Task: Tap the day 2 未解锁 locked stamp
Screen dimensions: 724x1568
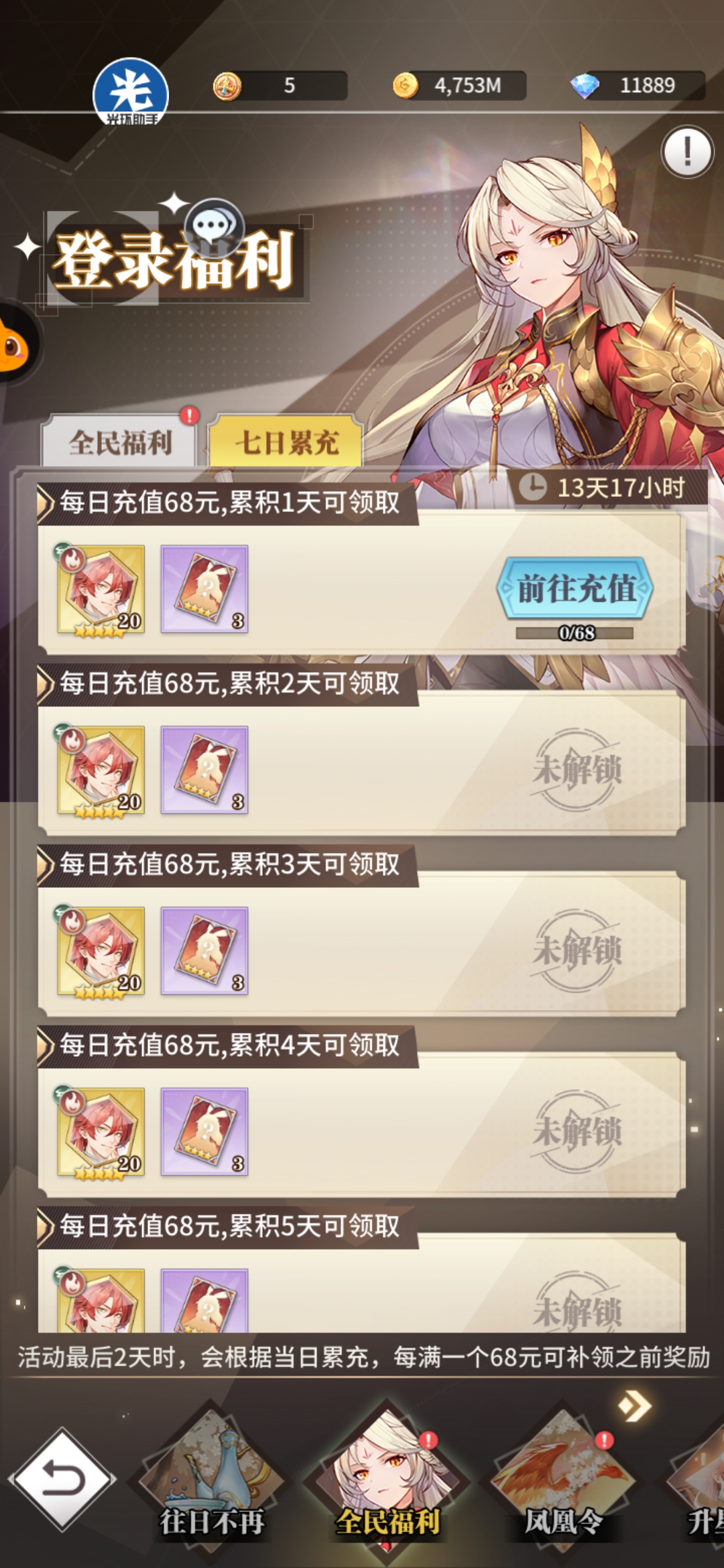Action: 577,769
